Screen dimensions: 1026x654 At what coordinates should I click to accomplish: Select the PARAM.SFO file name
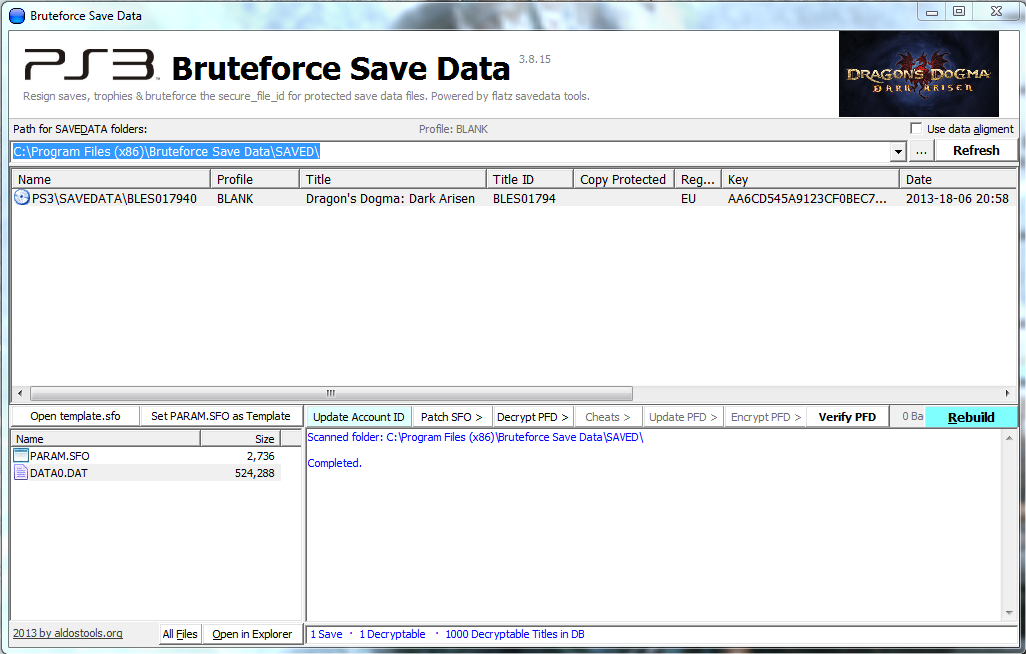[x=60, y=456]
